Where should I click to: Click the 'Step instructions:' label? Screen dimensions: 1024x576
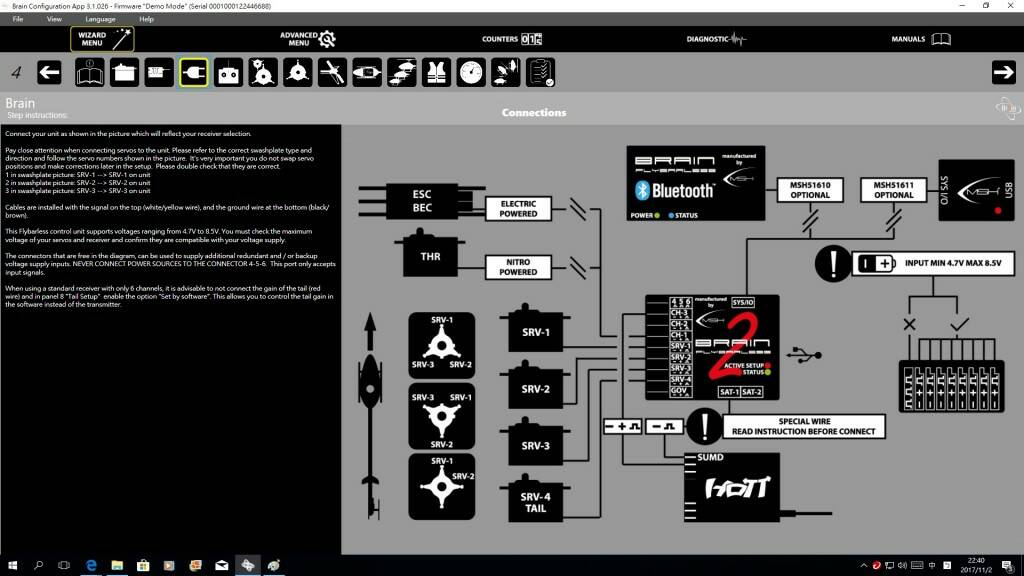pos(37,116)
